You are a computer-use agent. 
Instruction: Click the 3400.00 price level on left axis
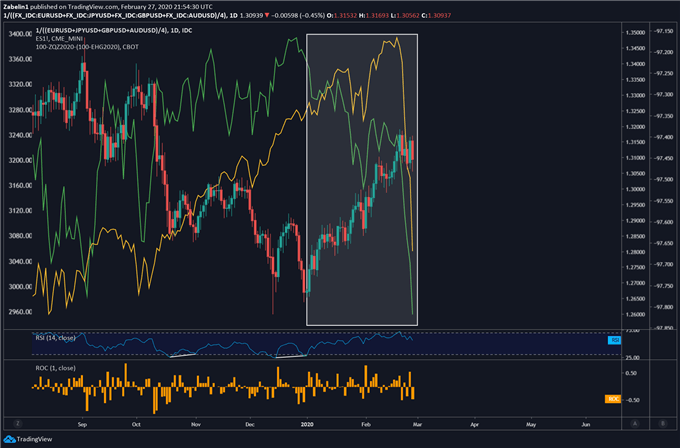pos(20,34)
